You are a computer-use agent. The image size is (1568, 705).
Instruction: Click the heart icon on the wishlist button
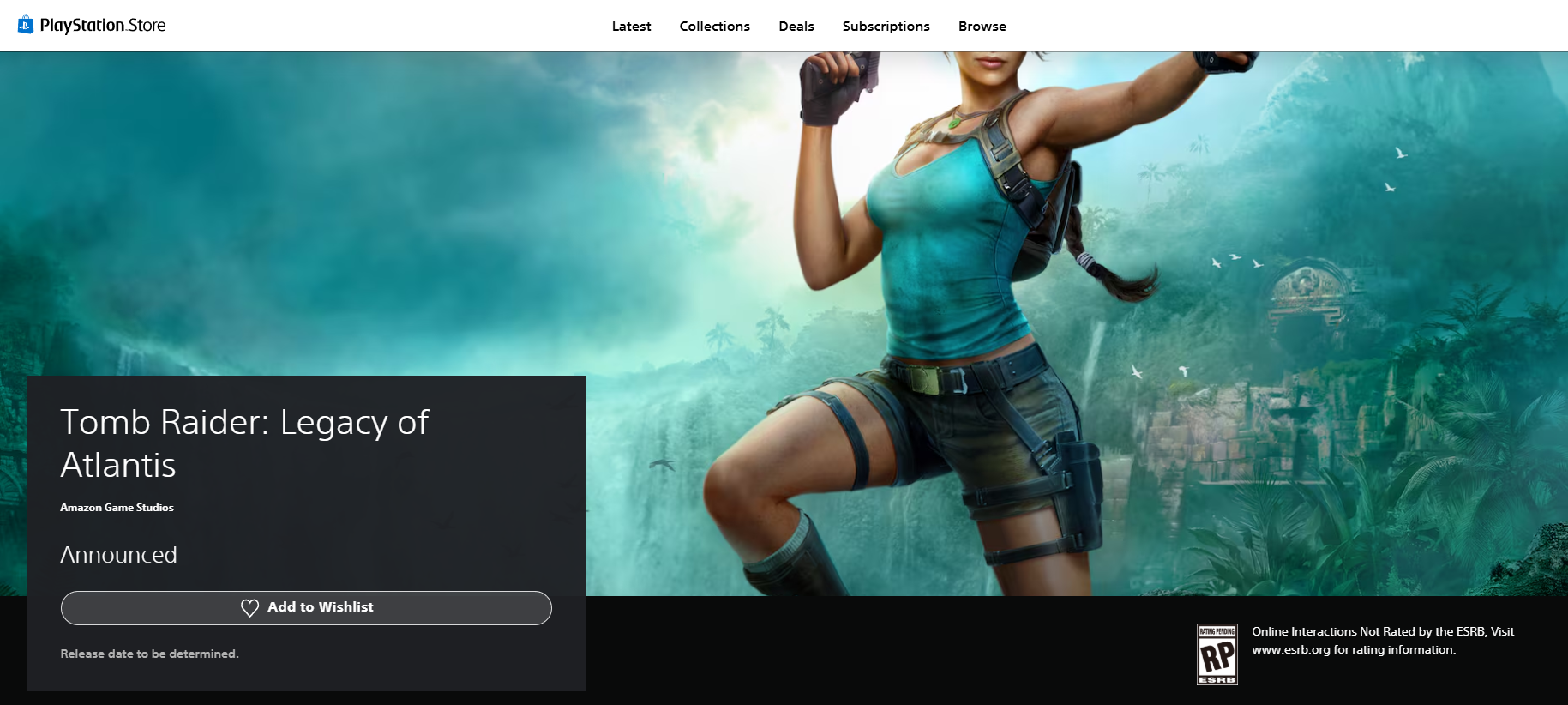(249, 607)
